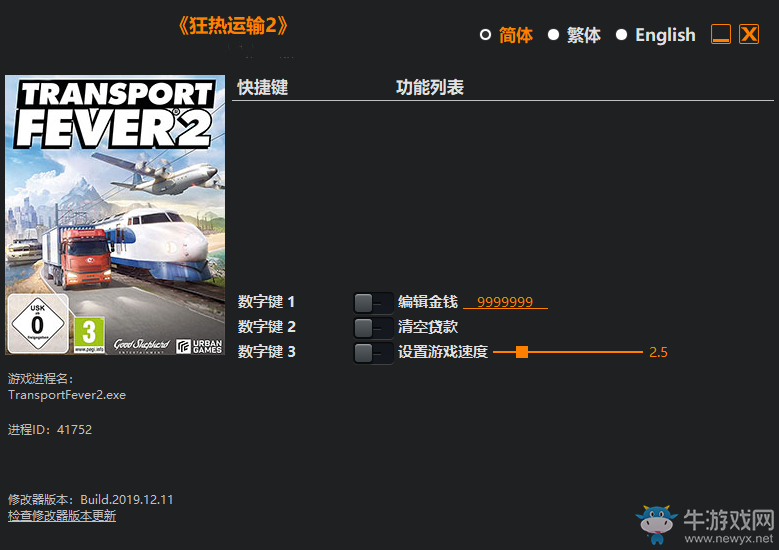This screenshot has height=550, width=779.
Task: Click the game speed slider handle
Action: coord(522,352)
